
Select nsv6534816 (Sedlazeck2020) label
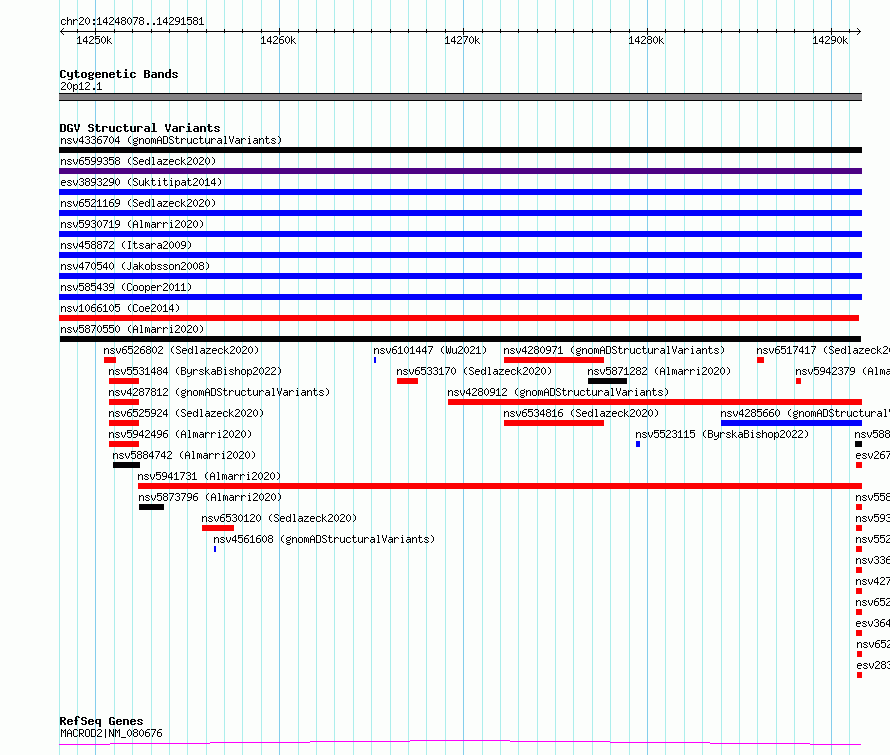581,413
